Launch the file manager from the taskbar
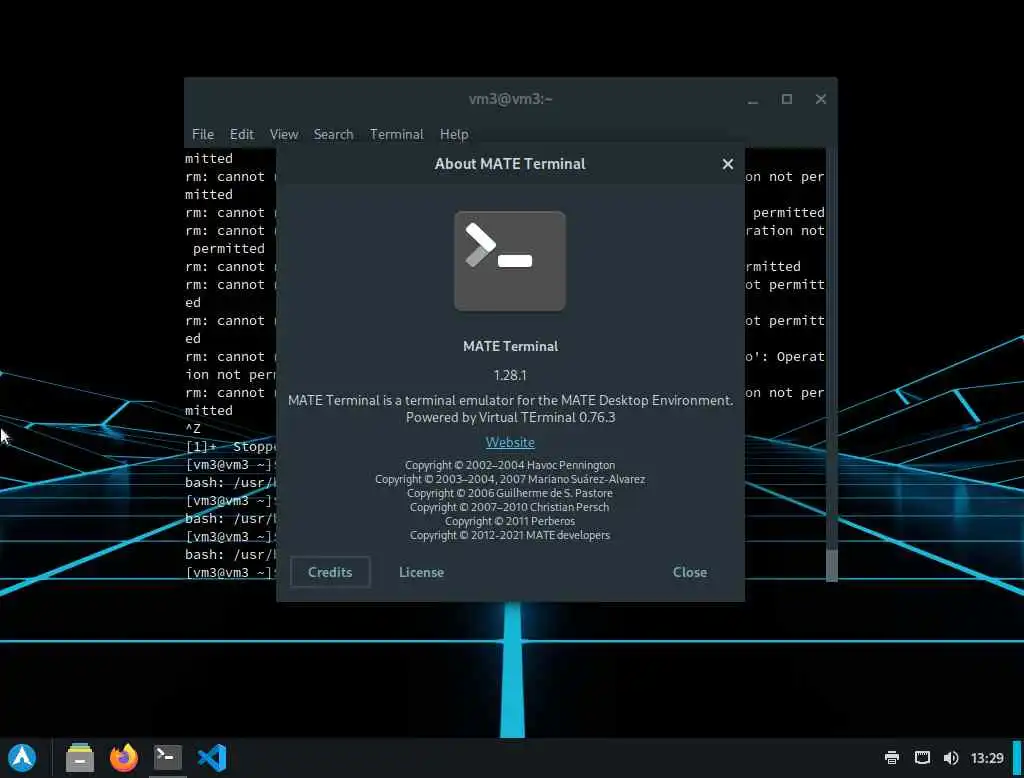1024x778 pixels. pyautogui.click(x=80, y=758)
